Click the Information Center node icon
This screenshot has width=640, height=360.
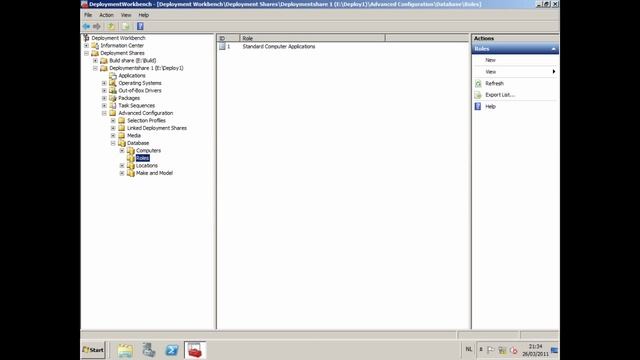[95, 46]
